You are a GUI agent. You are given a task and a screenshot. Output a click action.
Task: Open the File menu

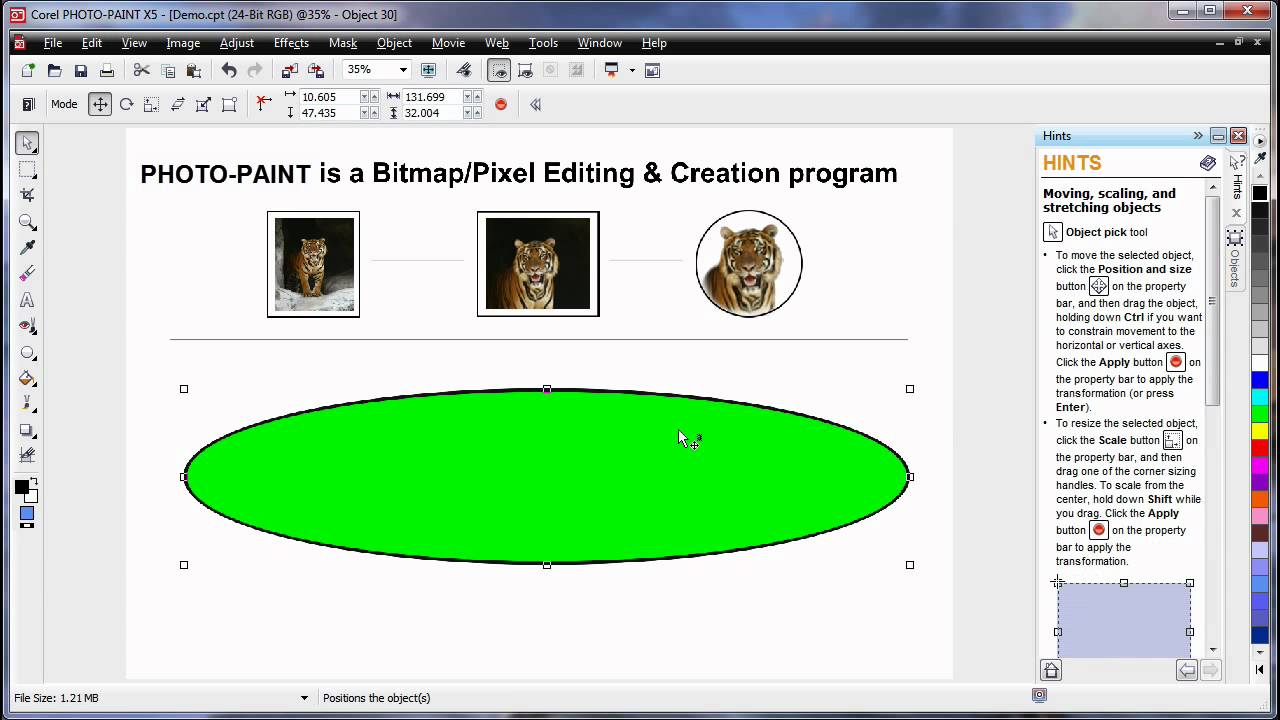(x=53, y=43)
